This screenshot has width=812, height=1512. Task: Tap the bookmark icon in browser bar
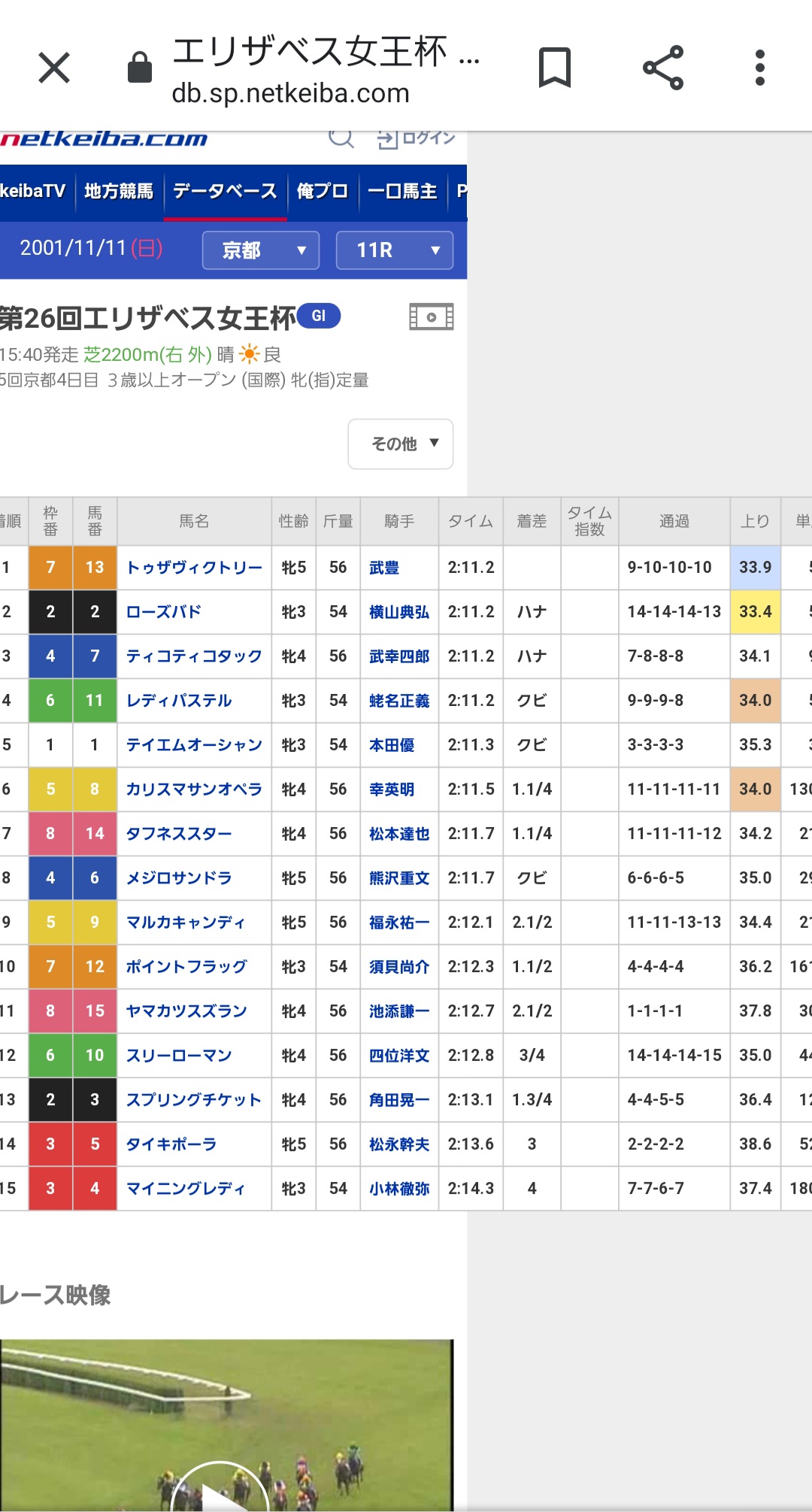[555, 68]
